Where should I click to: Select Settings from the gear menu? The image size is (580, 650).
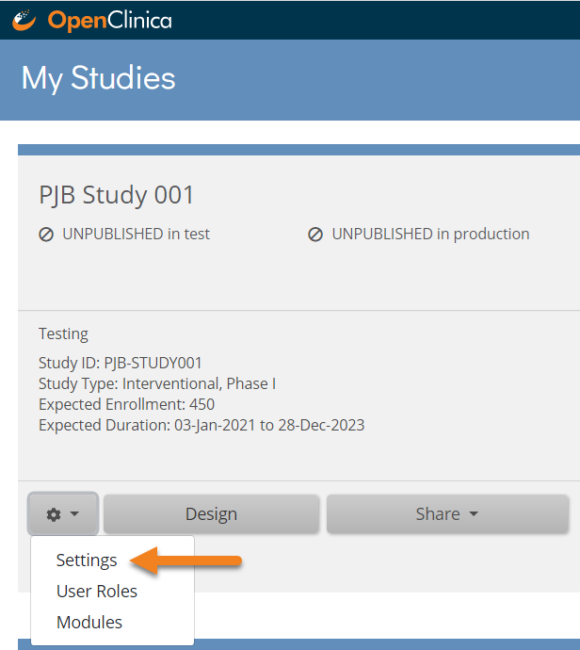[x=87, y=560]
